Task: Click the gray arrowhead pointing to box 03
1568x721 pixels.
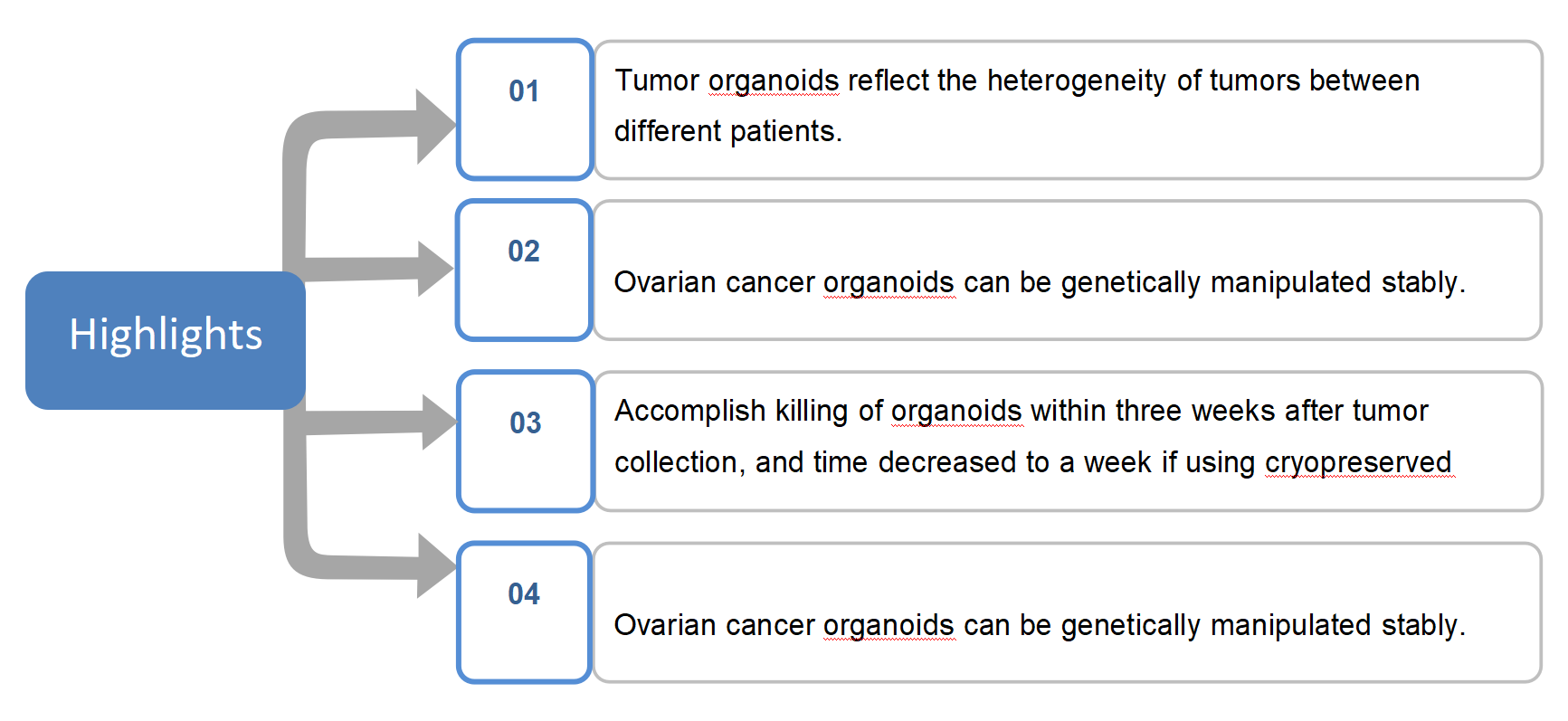Action: click(439, 422)
